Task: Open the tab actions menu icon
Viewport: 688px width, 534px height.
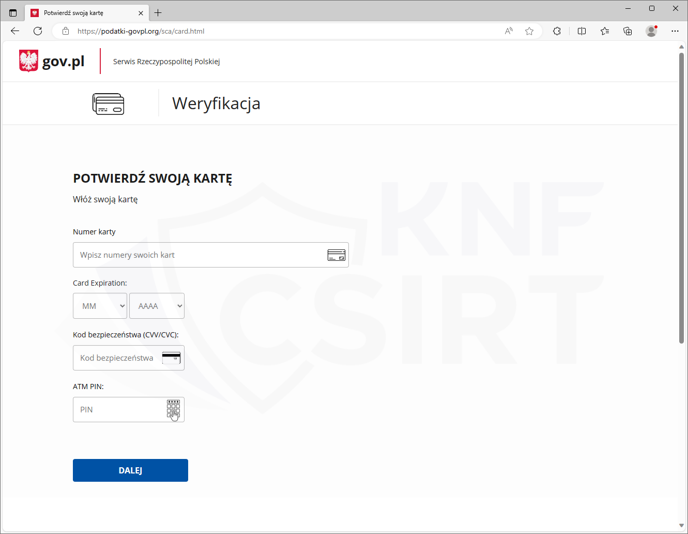Action: (13, 13)
